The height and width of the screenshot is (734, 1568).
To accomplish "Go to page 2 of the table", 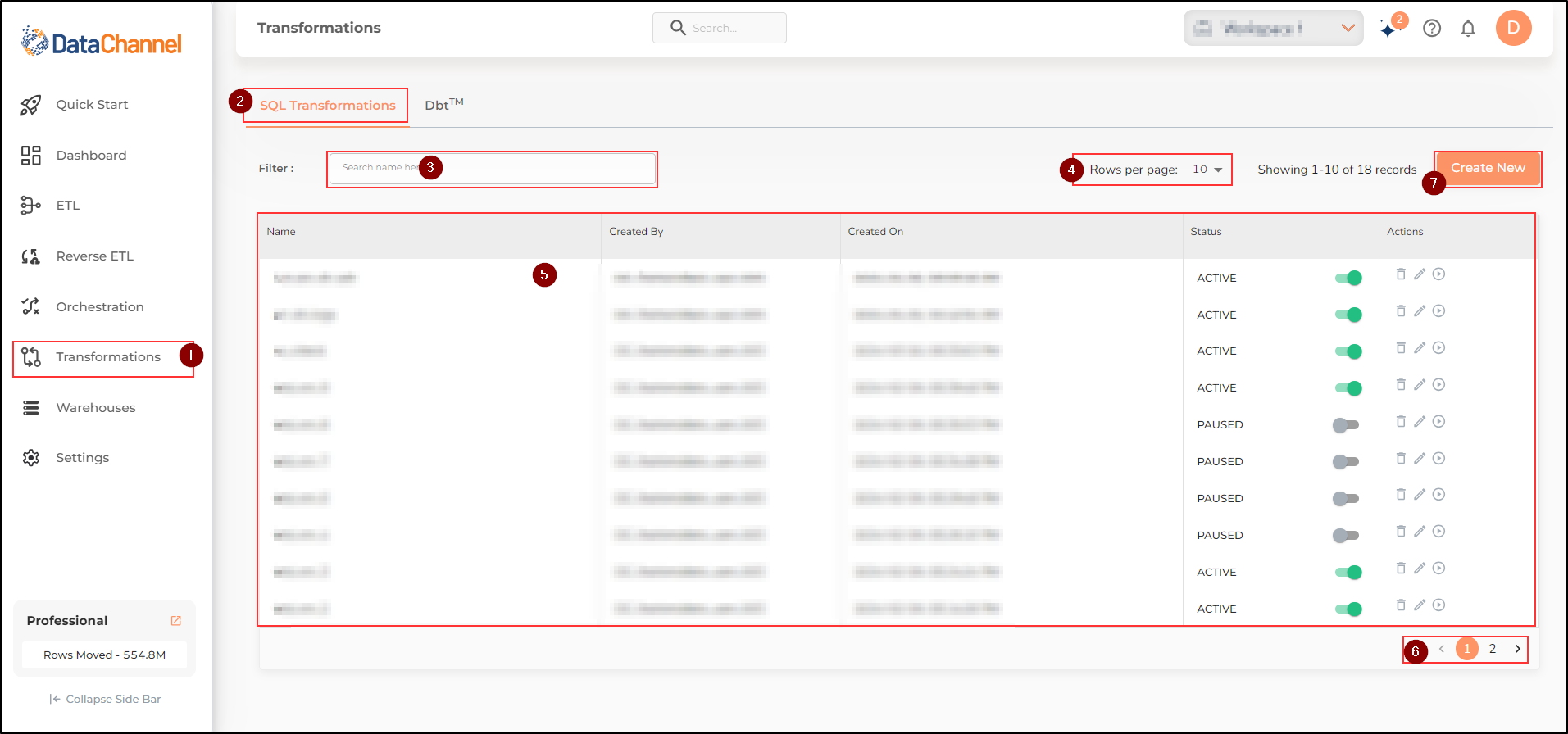I will tap(1493, 649).
